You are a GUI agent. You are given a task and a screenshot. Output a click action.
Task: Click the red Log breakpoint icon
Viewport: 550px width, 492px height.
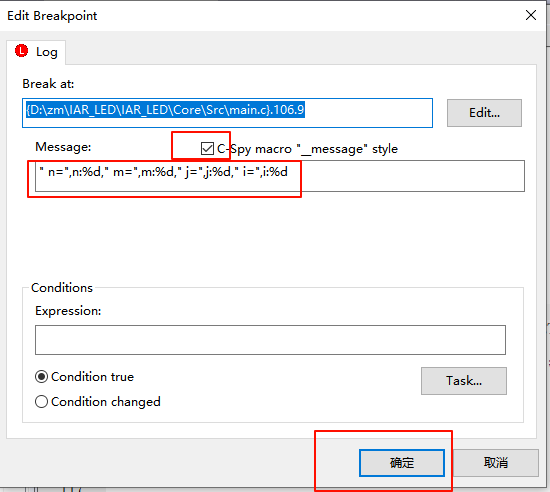[21, 51]
